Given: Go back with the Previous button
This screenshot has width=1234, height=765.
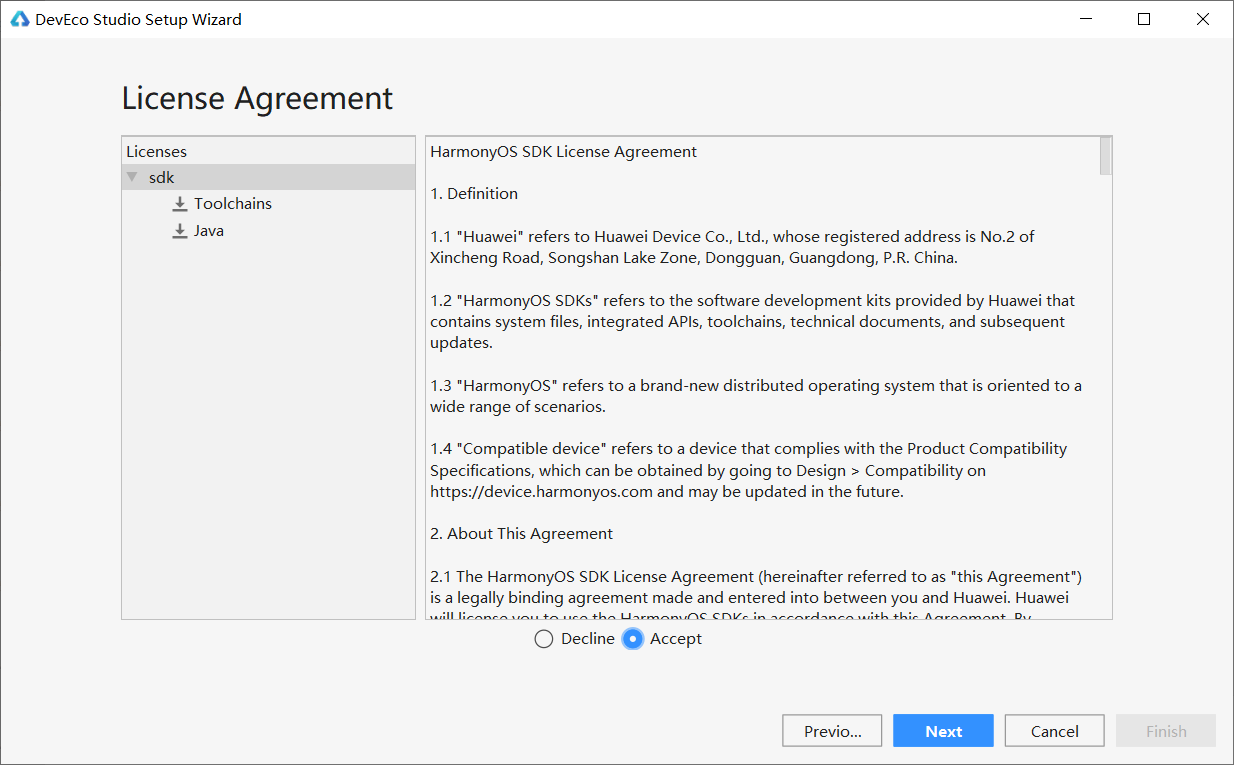Looking at the screenshot, I should 832,731.
